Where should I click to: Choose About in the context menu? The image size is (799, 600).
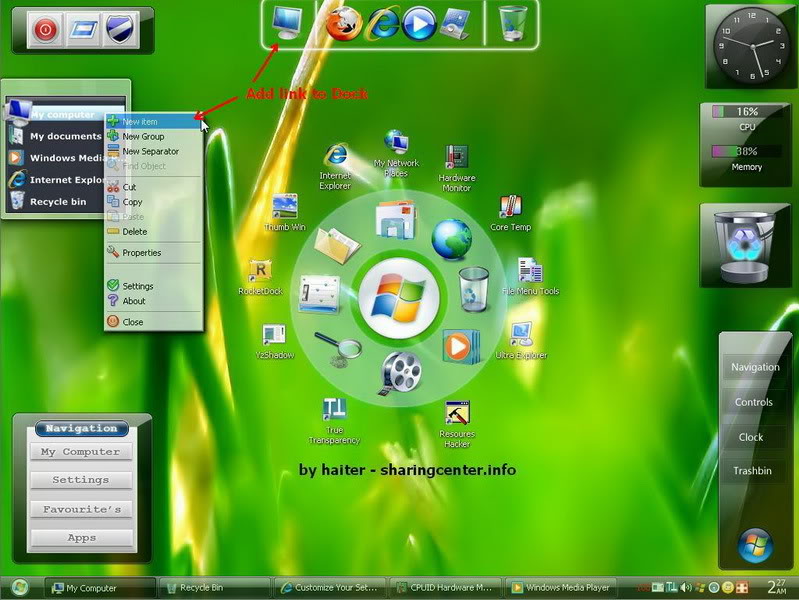153,301
